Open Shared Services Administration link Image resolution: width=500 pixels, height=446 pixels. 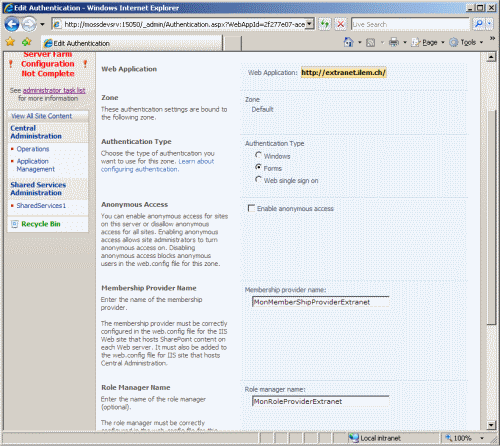[x=38, y=189]
